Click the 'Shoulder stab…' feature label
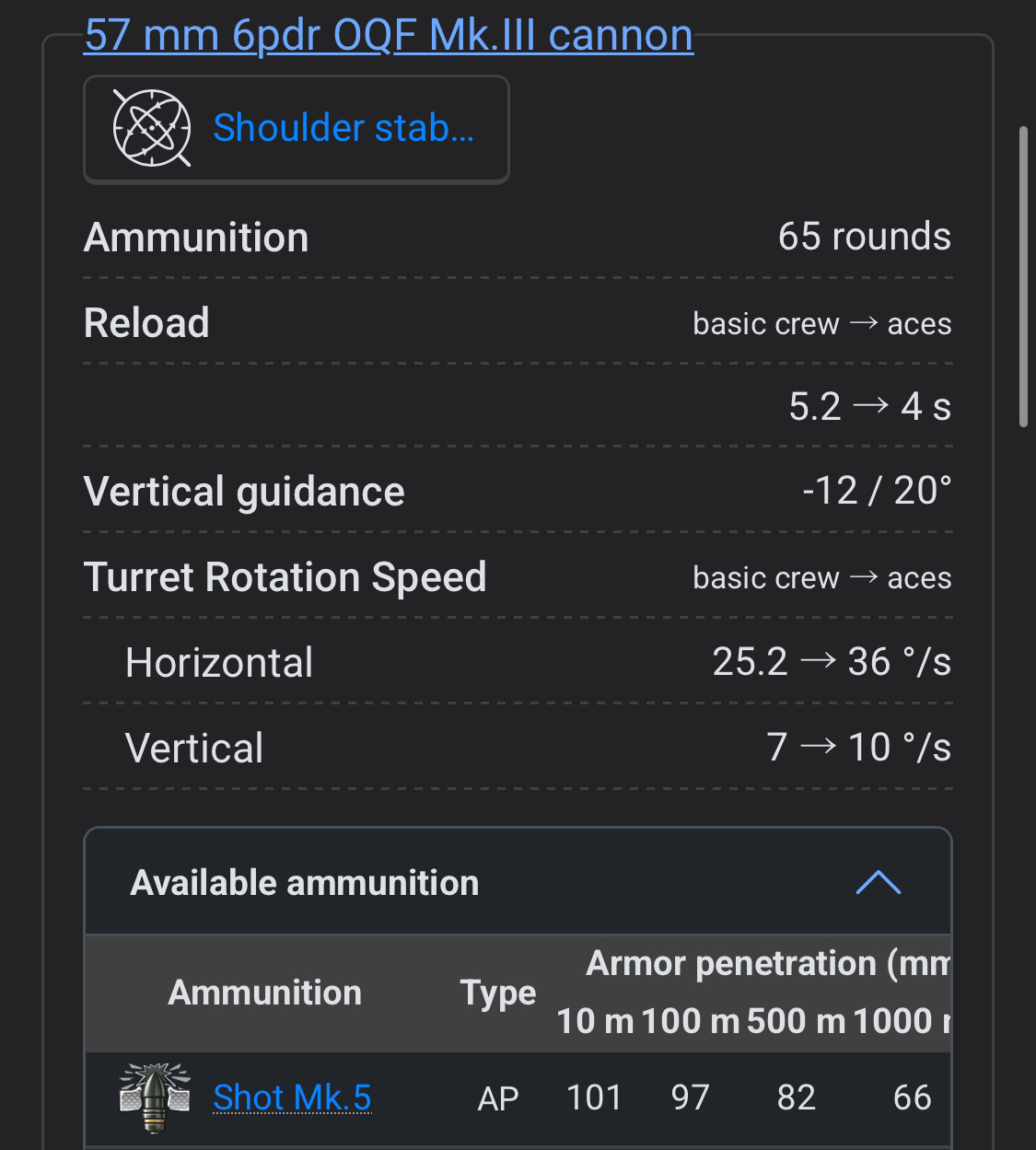1036x1150 pixels. tap(343, 128)
